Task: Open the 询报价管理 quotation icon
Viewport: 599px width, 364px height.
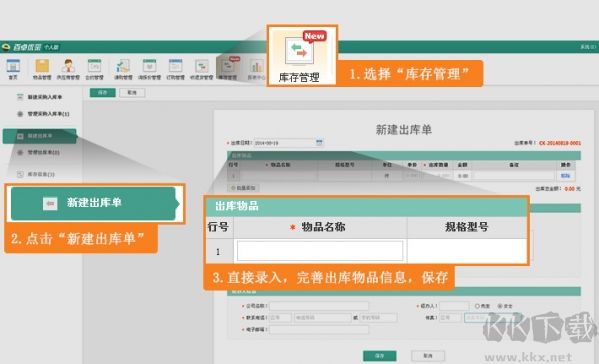Action: pyautogui.click(x=149, y=69)
